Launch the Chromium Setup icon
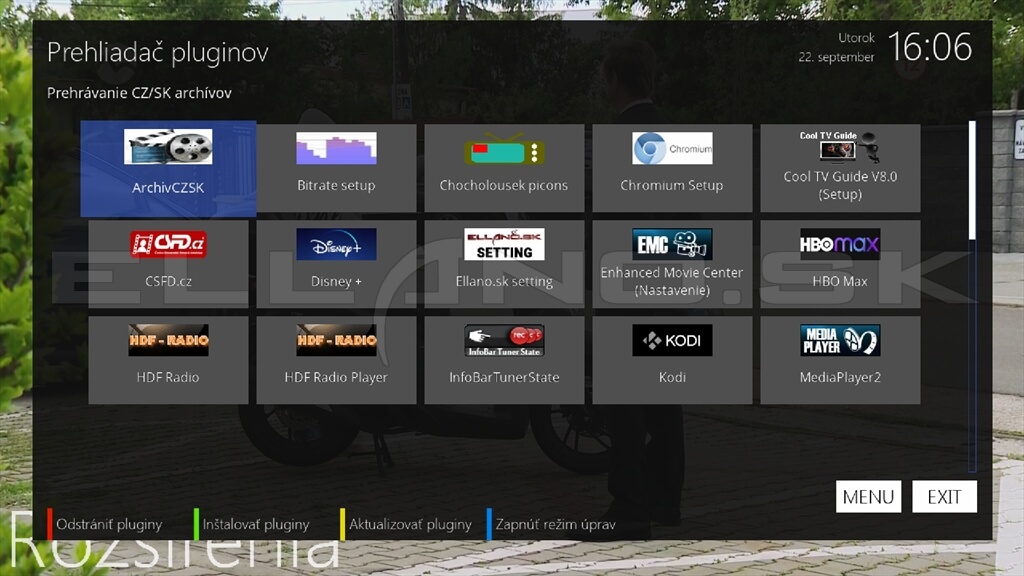 click(672, 148)
